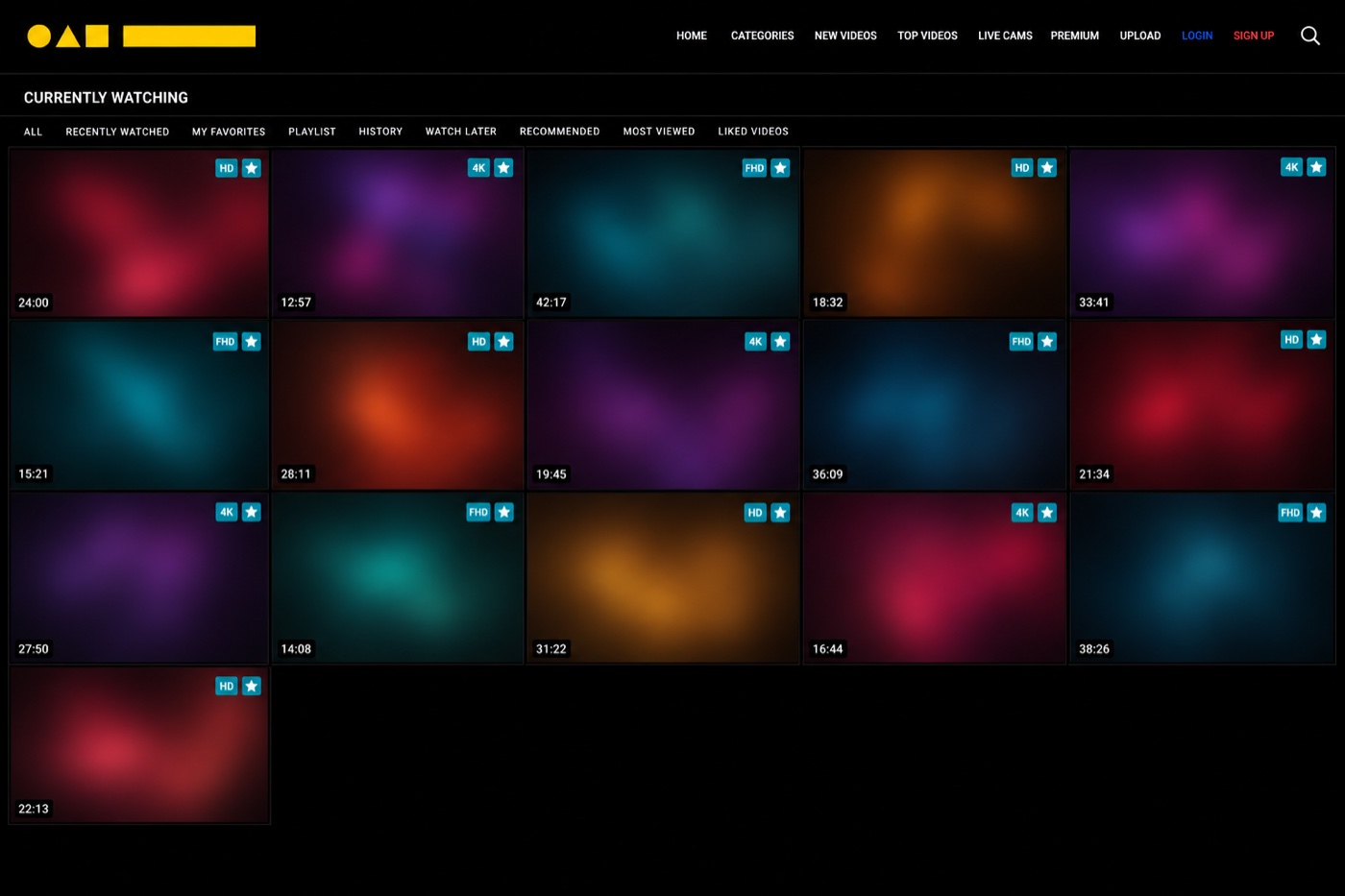Open Top Videos in navigation
This screenshot has height=896, width=1345.
927,36
